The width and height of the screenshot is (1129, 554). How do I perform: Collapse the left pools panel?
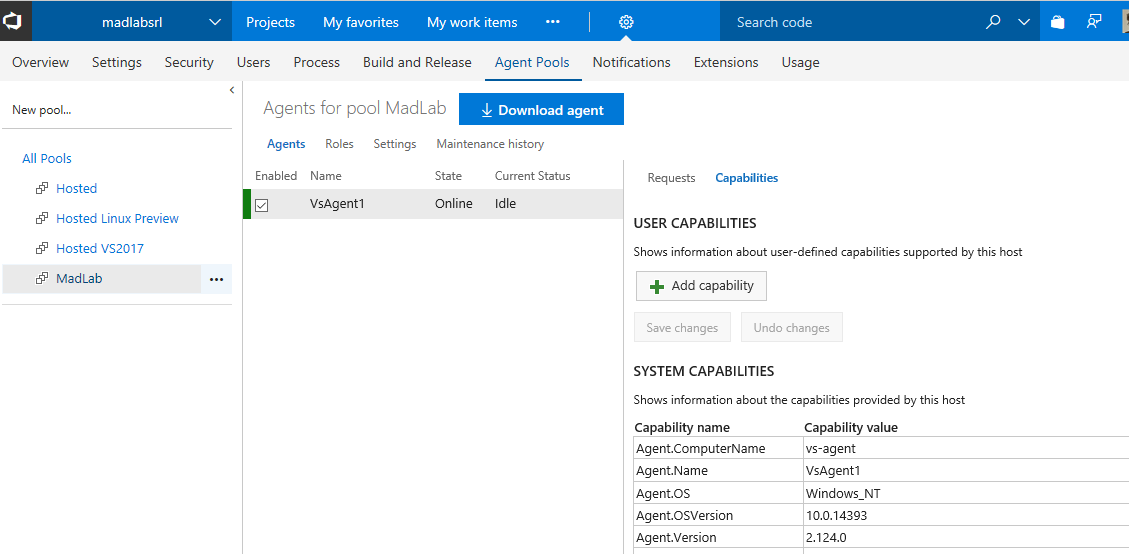[x=232, y=90]
